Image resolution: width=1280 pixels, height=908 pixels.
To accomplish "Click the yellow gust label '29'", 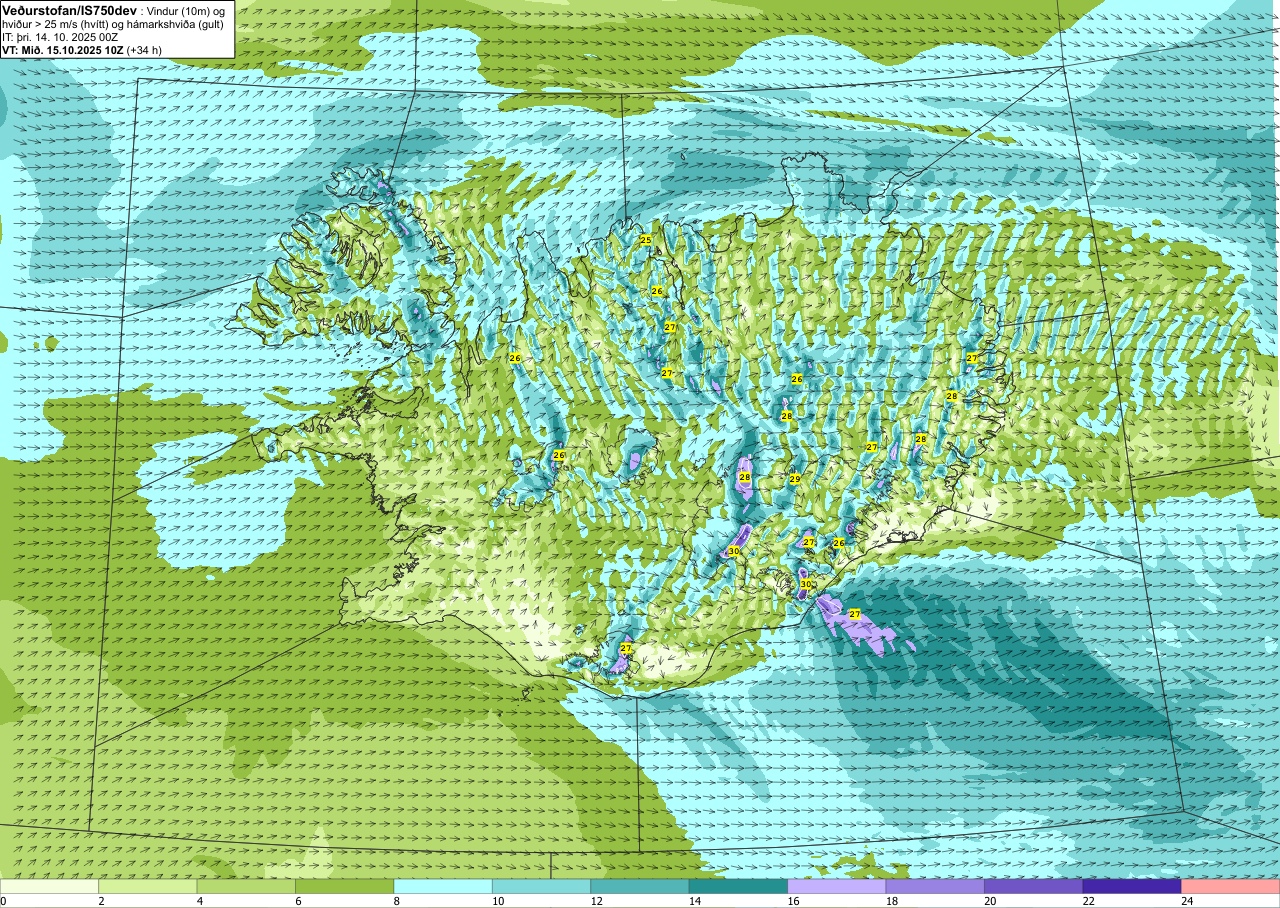I will pos(795,479).
